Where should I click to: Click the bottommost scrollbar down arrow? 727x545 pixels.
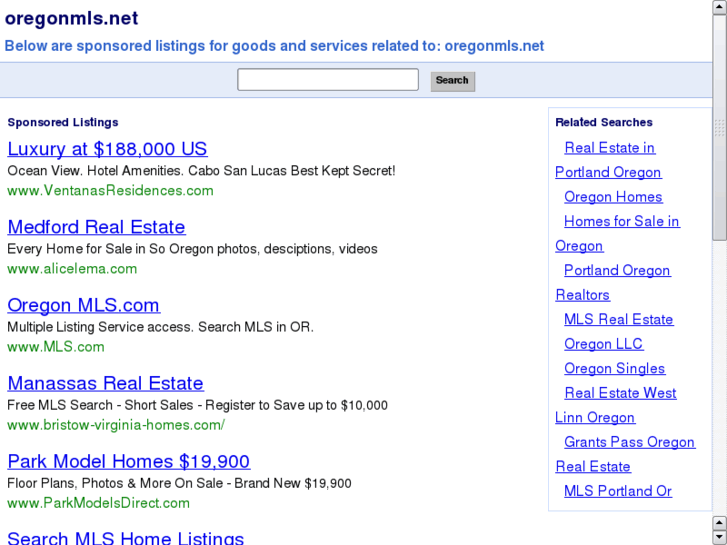[720, 537]
